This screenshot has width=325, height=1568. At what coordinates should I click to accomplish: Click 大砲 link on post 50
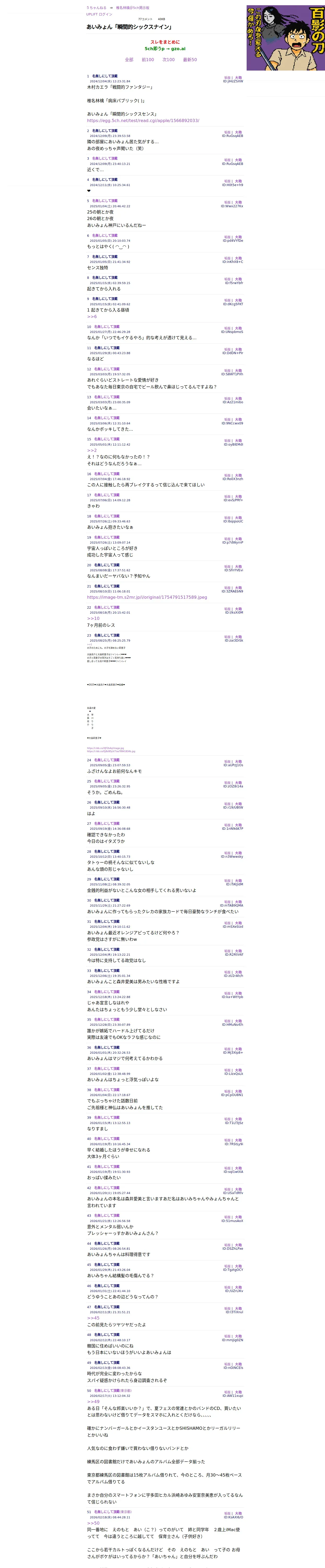(238, 1393)
